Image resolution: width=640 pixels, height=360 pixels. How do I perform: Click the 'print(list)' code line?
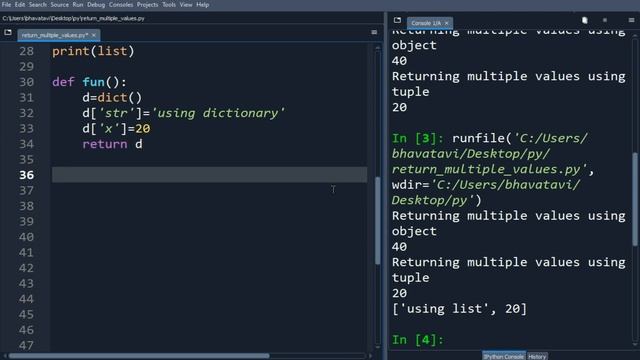pyautogui.click(x=93, y=51)
